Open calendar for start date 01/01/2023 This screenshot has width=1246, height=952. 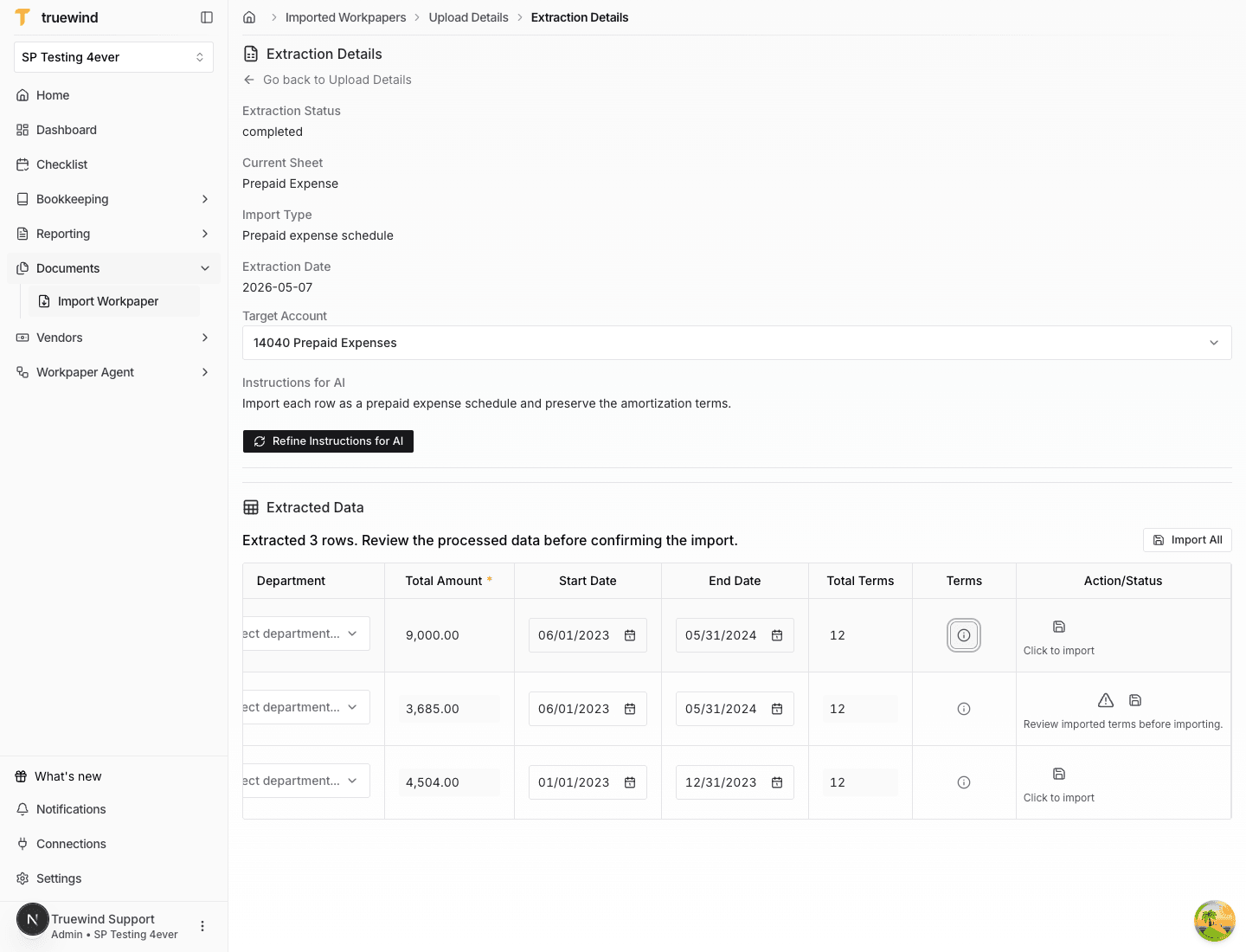point(630,782)
